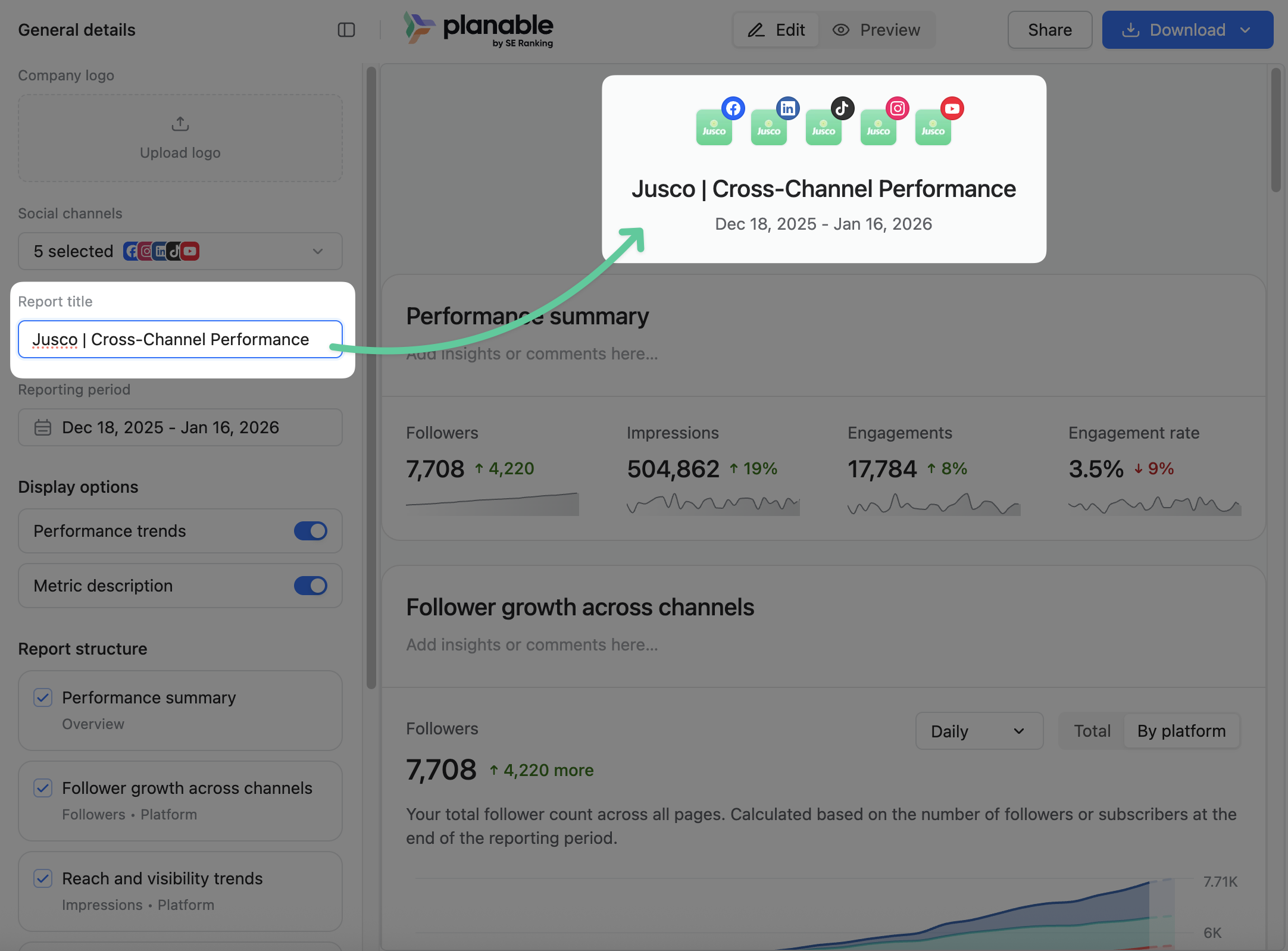Screen dimensions: 1288x951
Task: Click the LinkedIn Jusco channel icon
Action: click(769, 127)
